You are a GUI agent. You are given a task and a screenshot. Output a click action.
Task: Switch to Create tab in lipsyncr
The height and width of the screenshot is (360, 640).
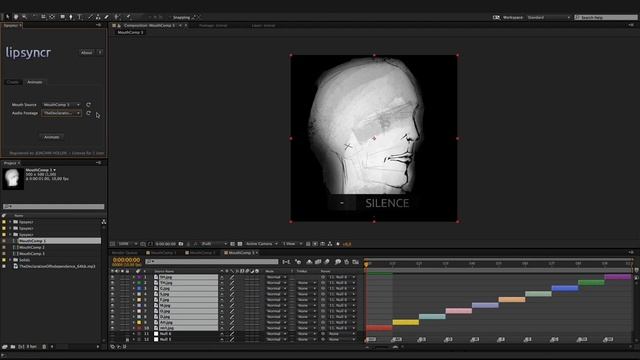pyautogui.click(x=13, y=82)
